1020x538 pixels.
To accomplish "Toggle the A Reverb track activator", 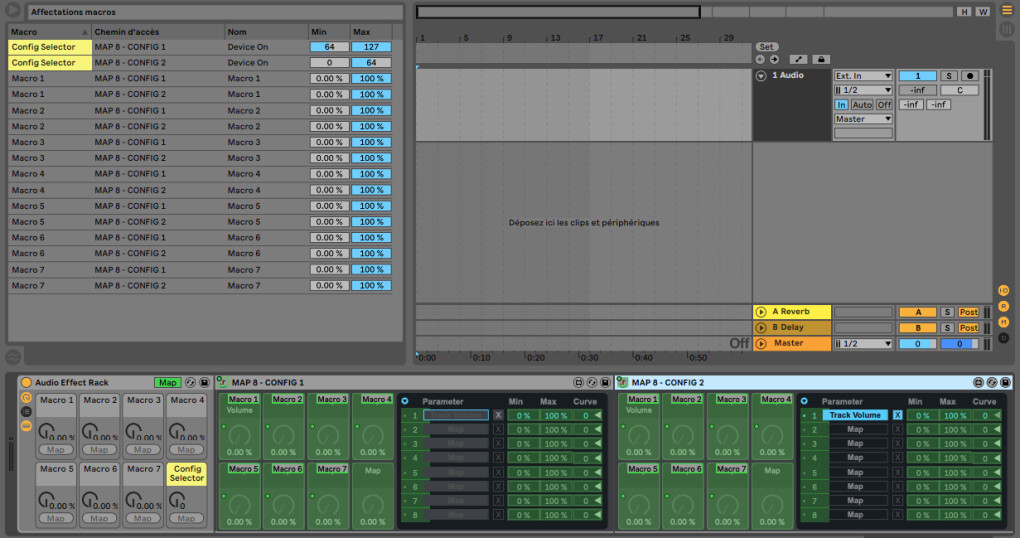I will point(918,312).
